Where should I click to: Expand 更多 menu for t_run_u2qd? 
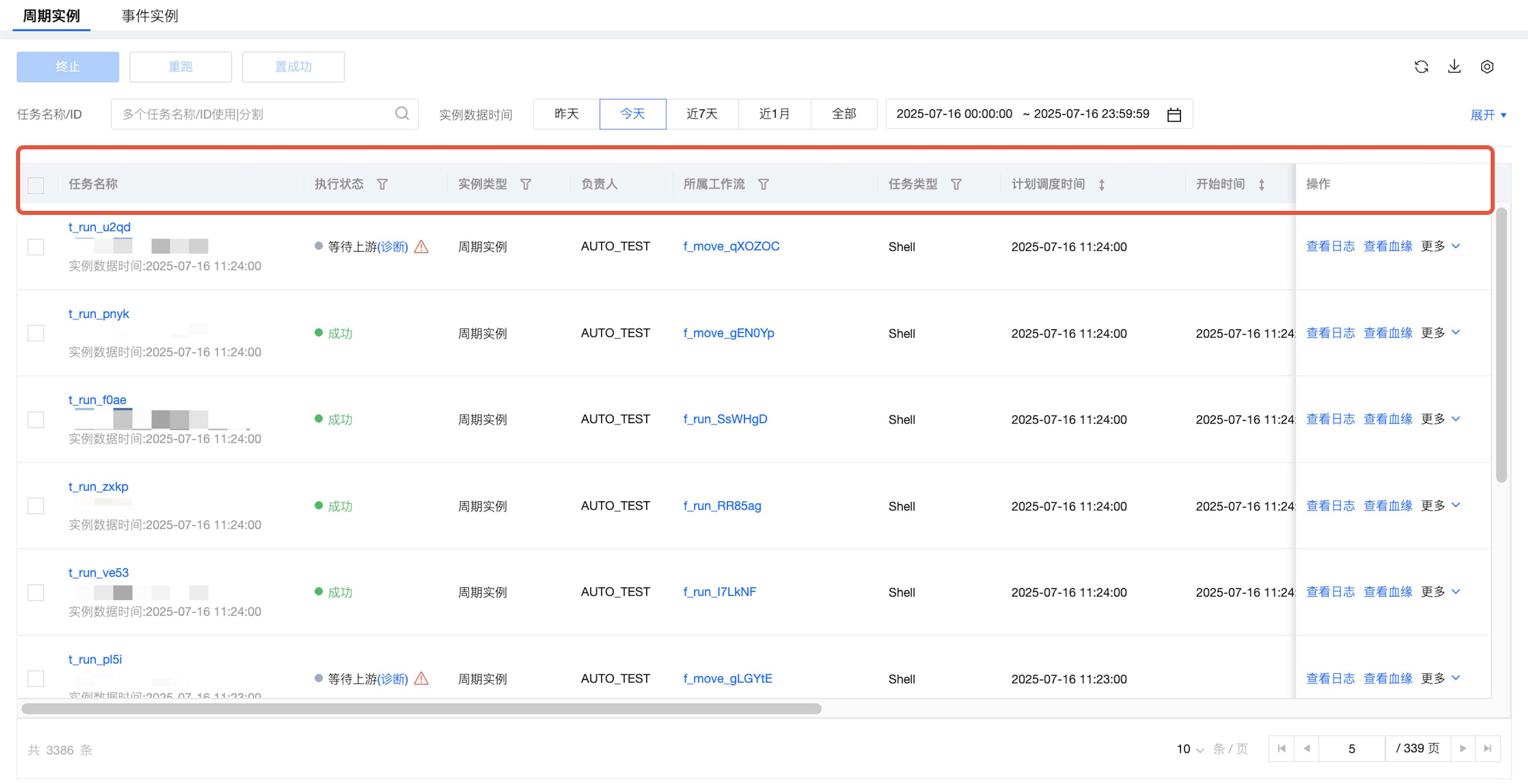[x=1440, y=246]
